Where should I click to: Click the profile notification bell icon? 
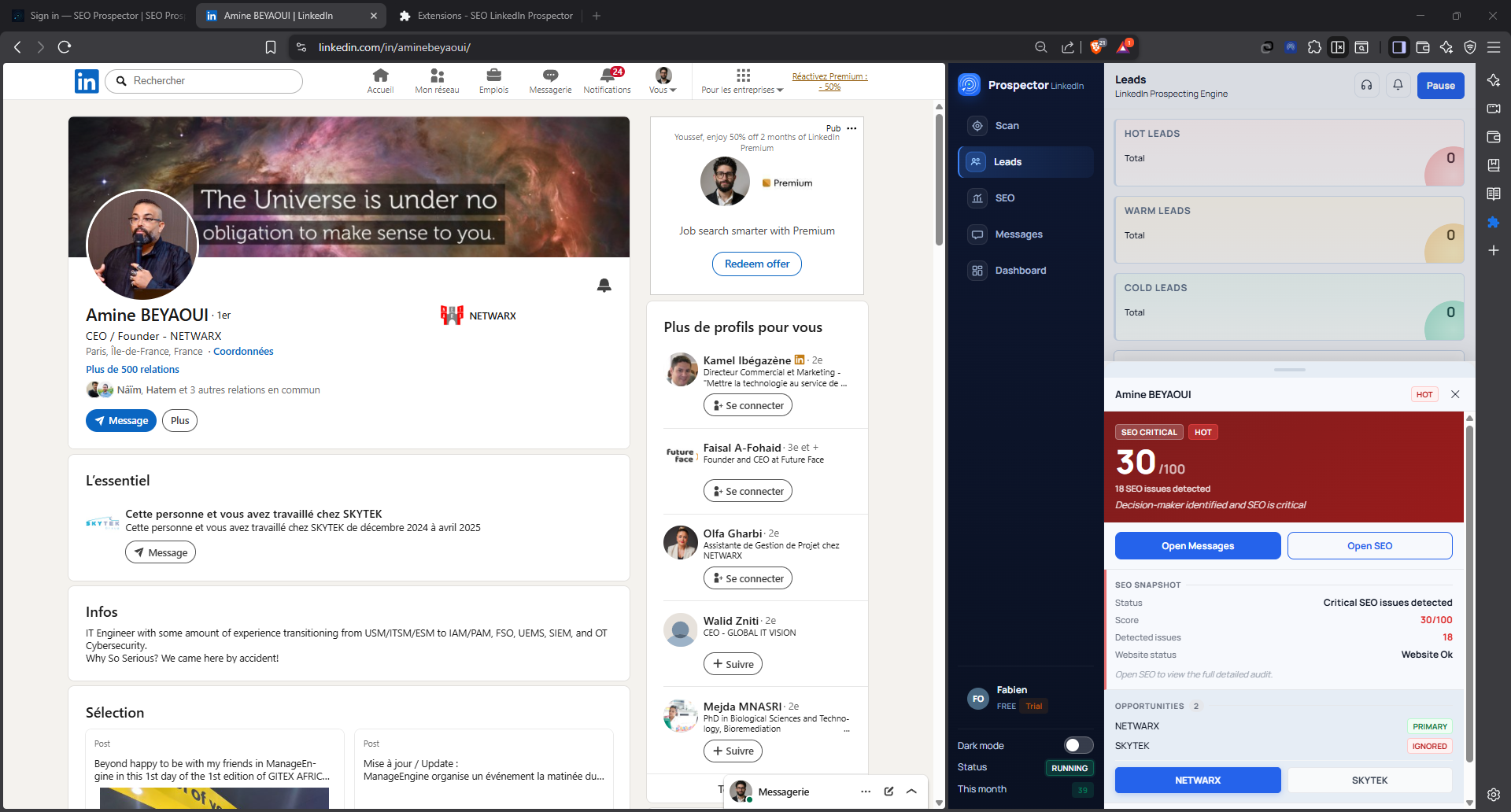pyautogui.click(x=604, y=286)
